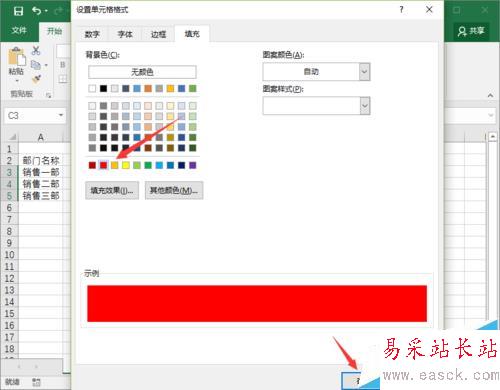Pick the dark red standard color swatch
Screen dimensions: 500x390
92,165
